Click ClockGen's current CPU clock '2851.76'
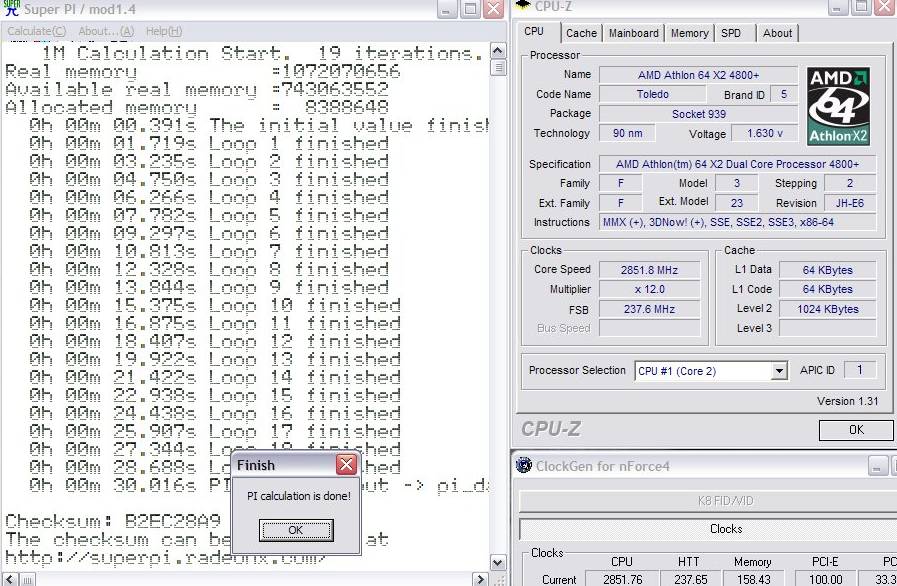897x586 pixels. [x=622, y=579]
